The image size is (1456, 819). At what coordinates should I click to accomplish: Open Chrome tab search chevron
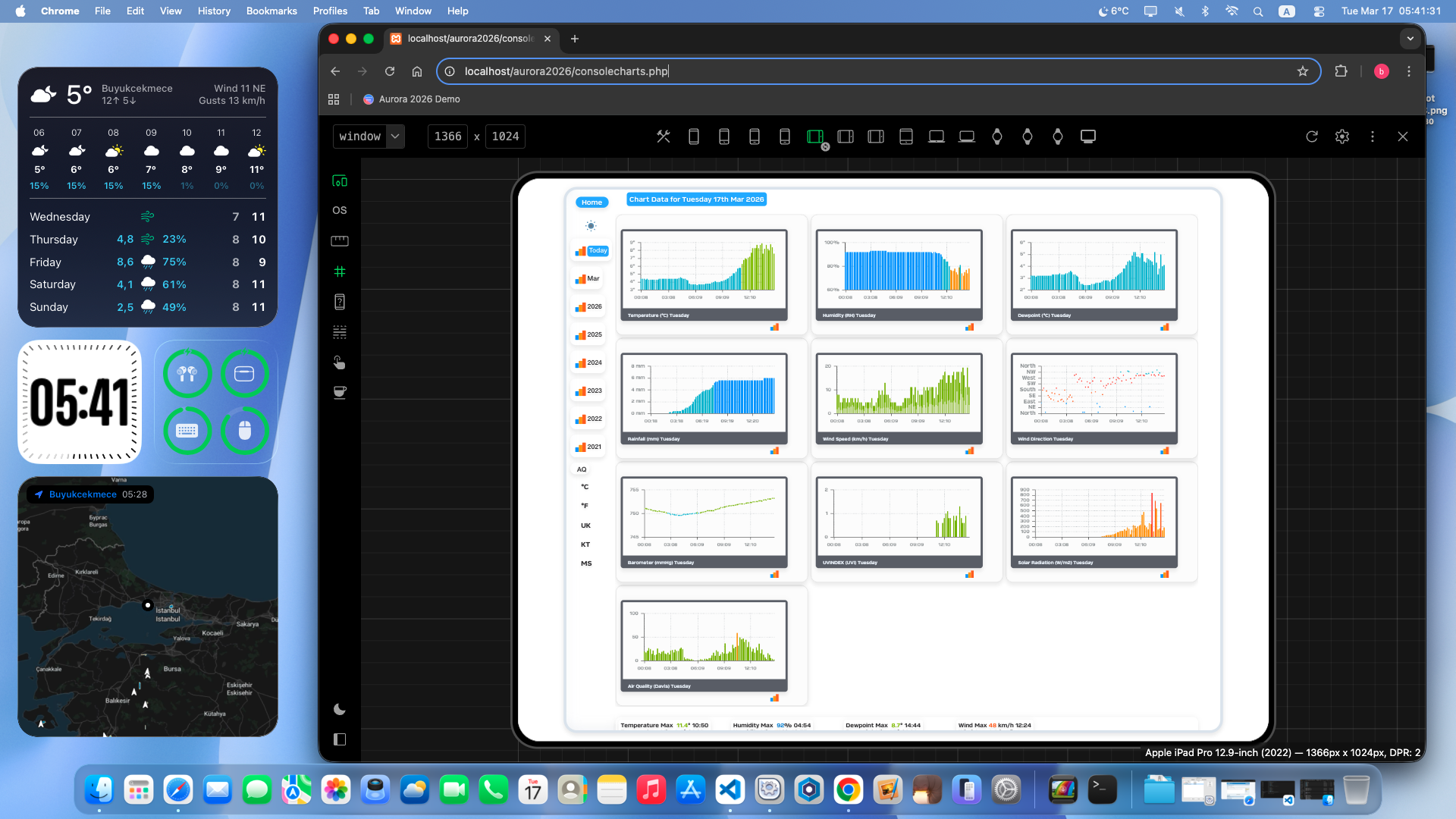coord(1410,39)
